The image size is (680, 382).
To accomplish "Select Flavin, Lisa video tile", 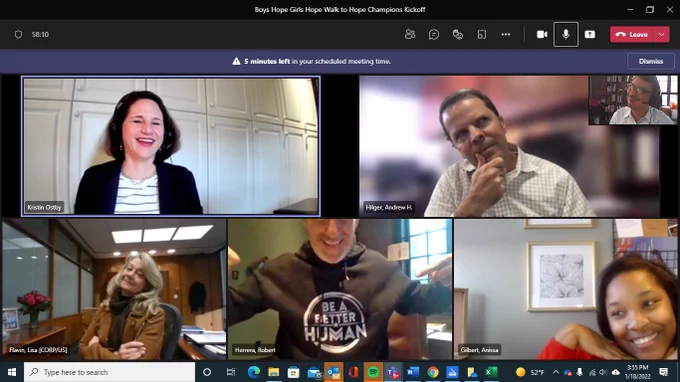I will 114,289.
